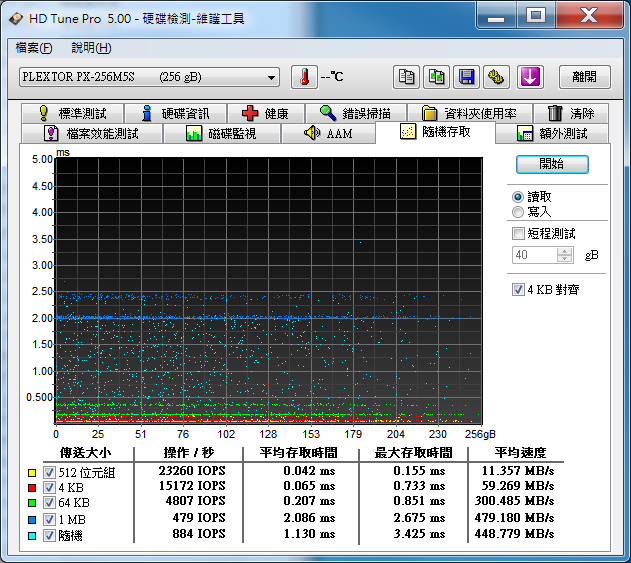Uncheck the 4 KB transfer size checkbox
Screen dimensions: 631x563
pos(49,488)
